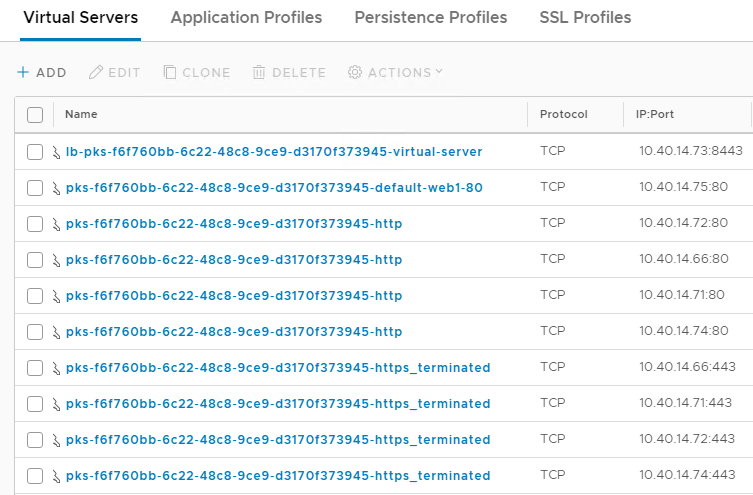
Task: Go to Persistence Profiles tab
Action: tap(430, 18)
